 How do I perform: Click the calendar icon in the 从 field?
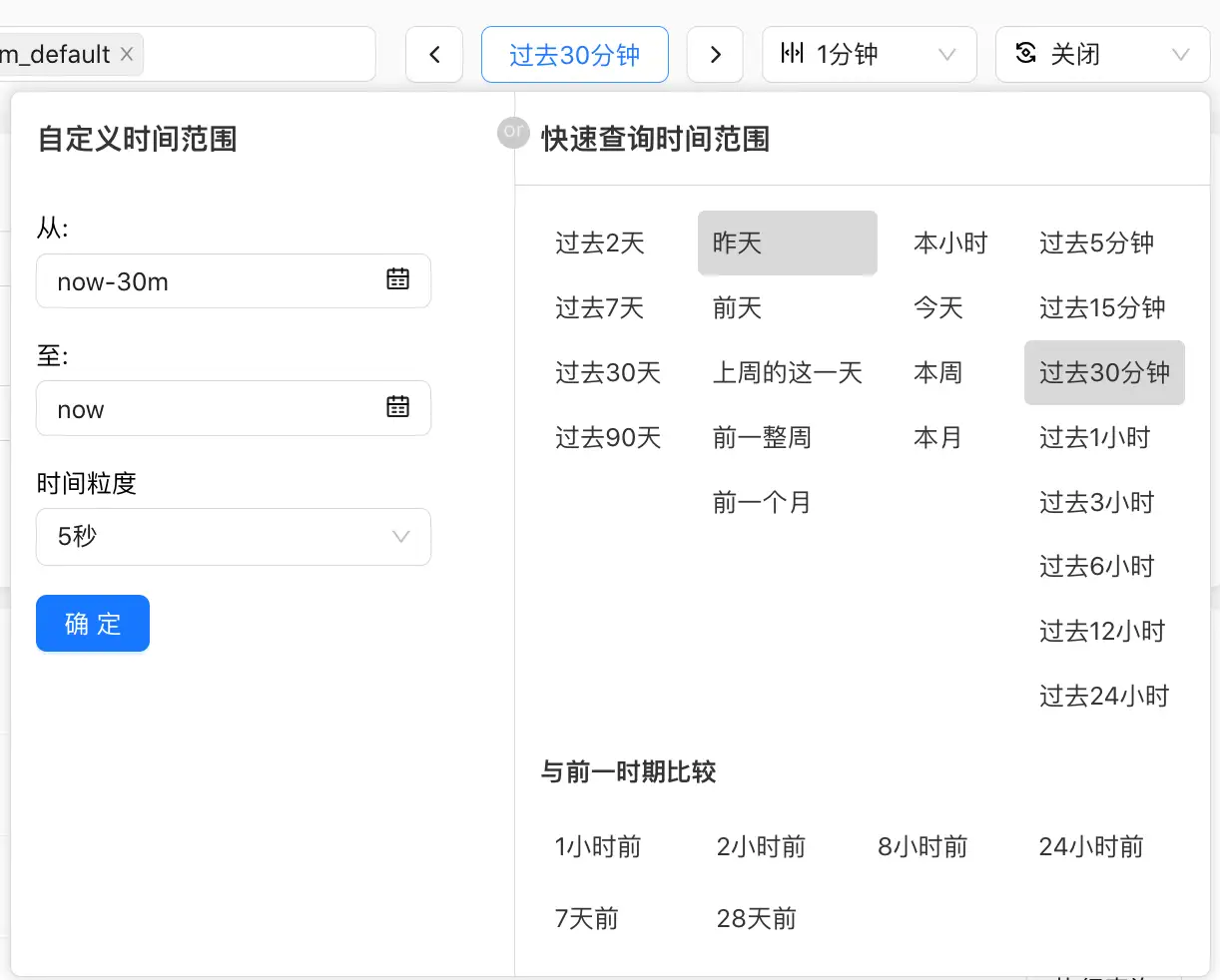[397, 279]
